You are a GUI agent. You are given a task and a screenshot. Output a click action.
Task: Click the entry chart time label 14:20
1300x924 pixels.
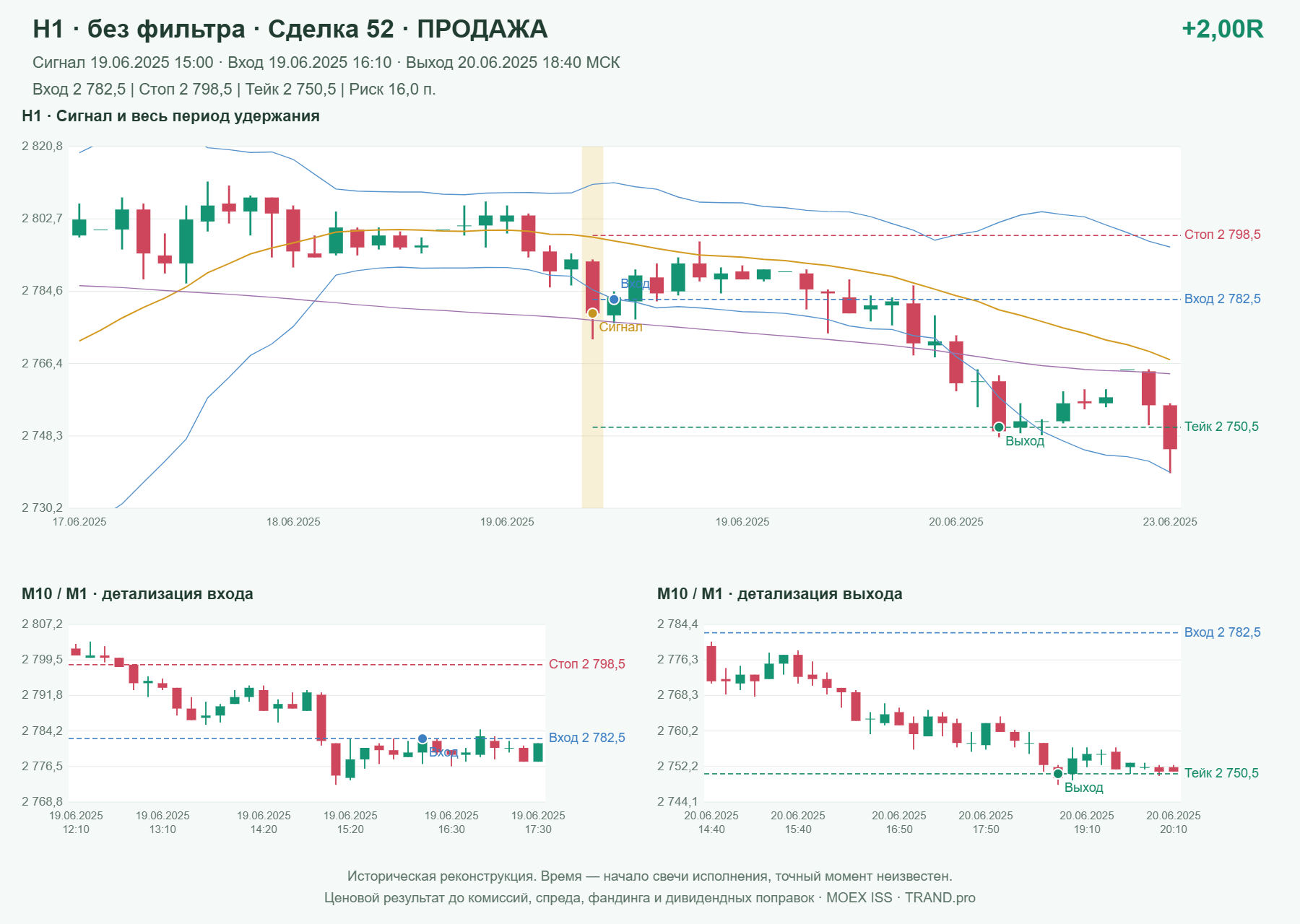(x=264, y=829)
